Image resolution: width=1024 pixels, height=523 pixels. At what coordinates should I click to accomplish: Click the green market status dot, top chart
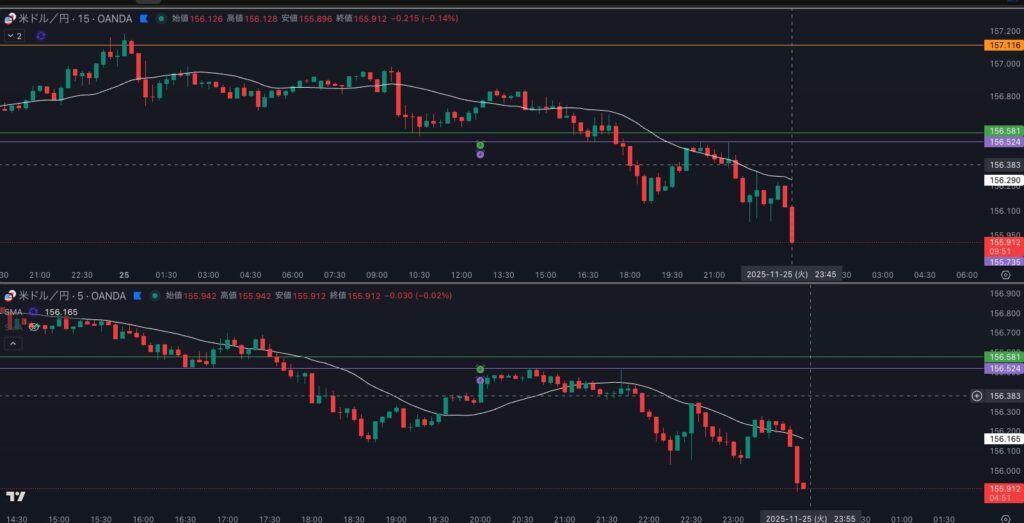(x=161, y=18)
